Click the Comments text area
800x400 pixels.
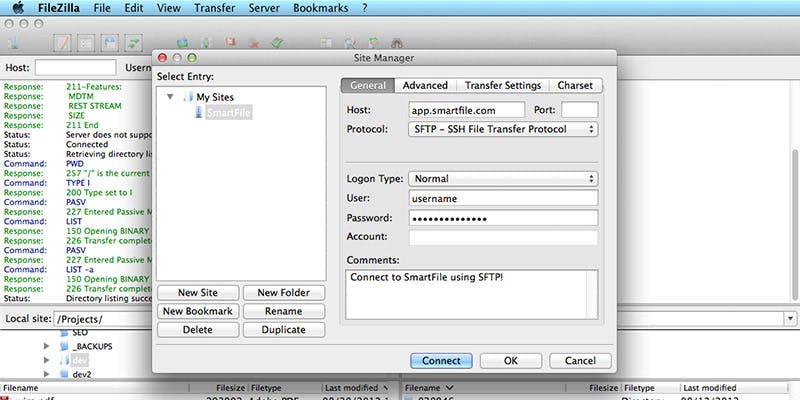point(471,294)
